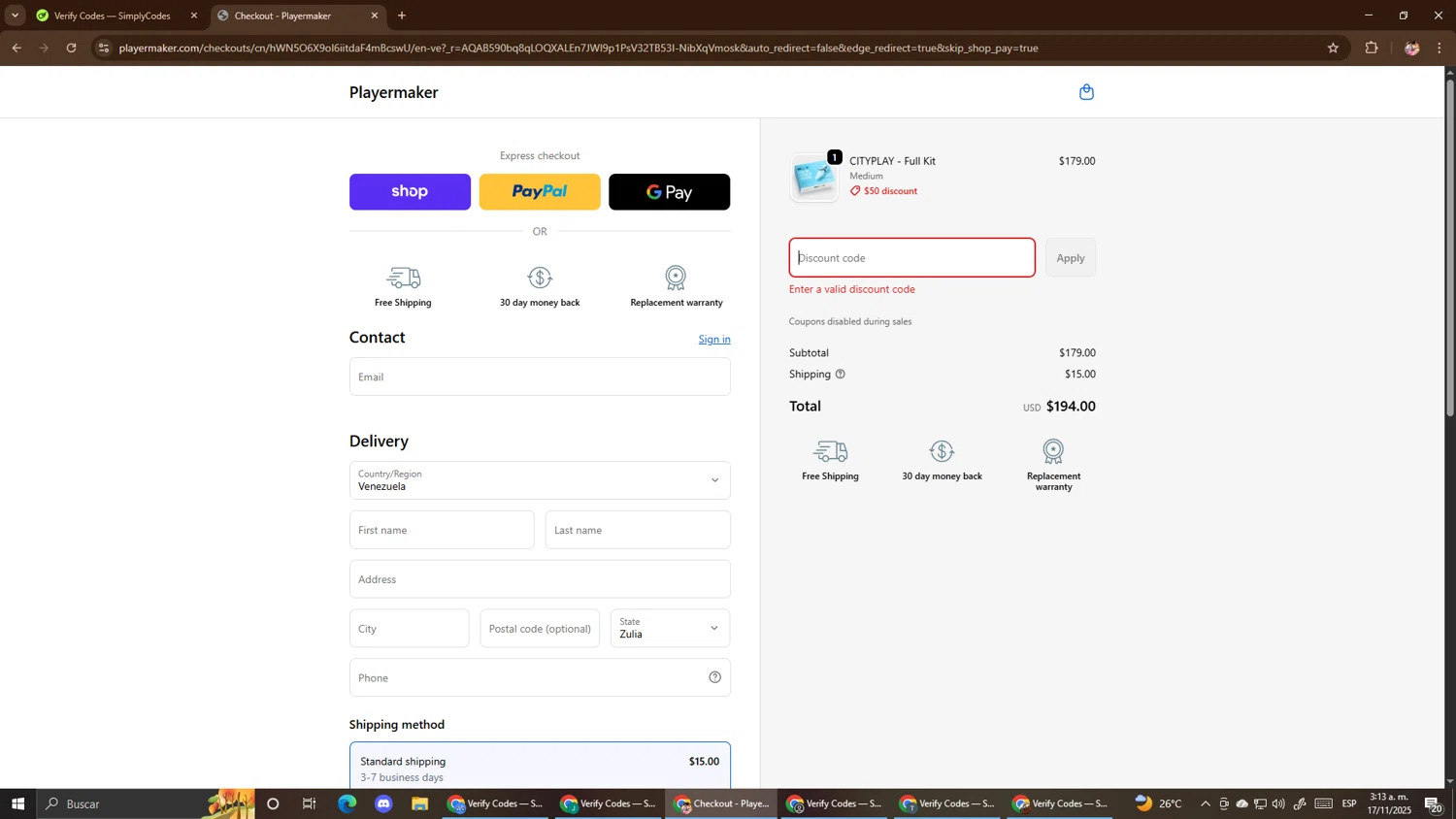
Task: Click the USD $194.00 total amount
Action: coord(1059,407)
